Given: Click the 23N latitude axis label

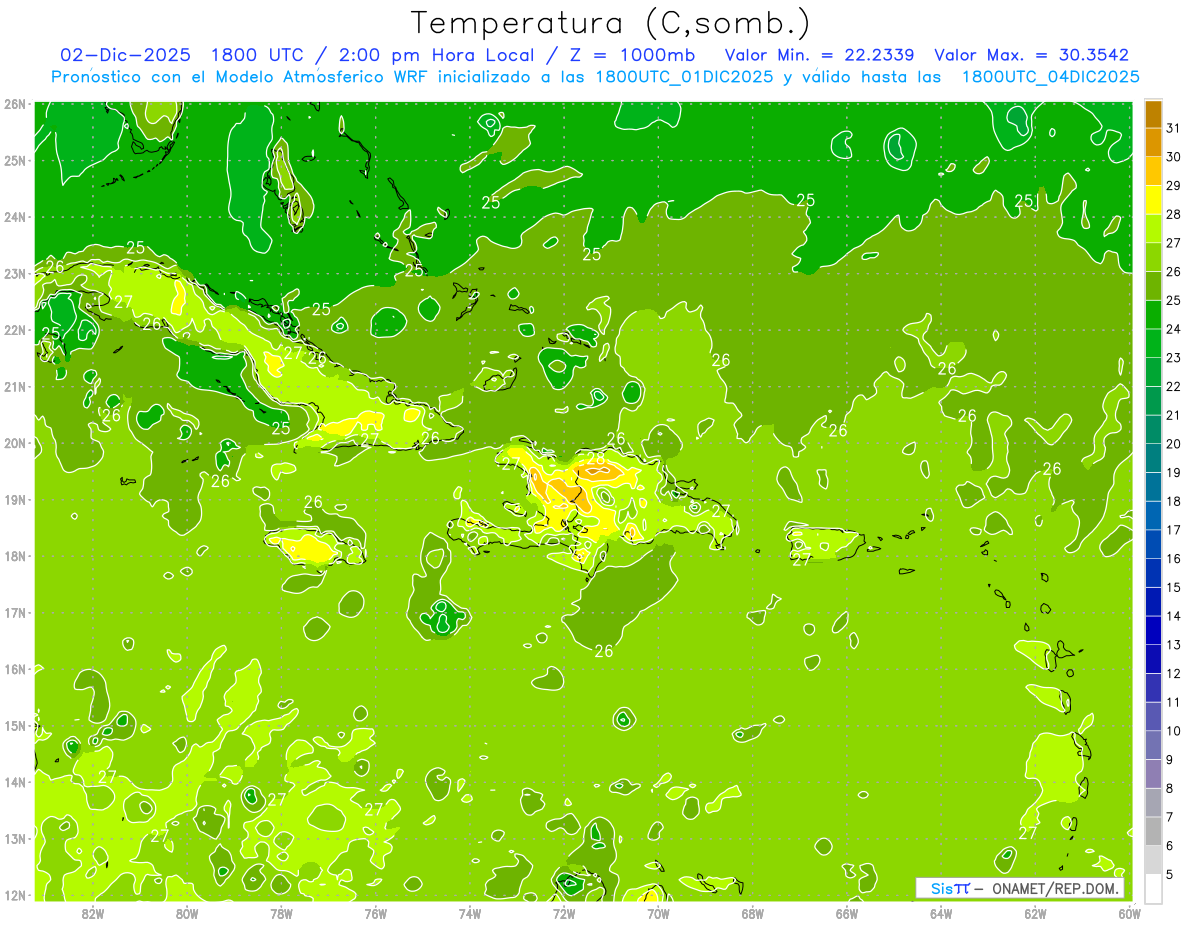Looking at the screenshot, I should click(x=15, y=273).
